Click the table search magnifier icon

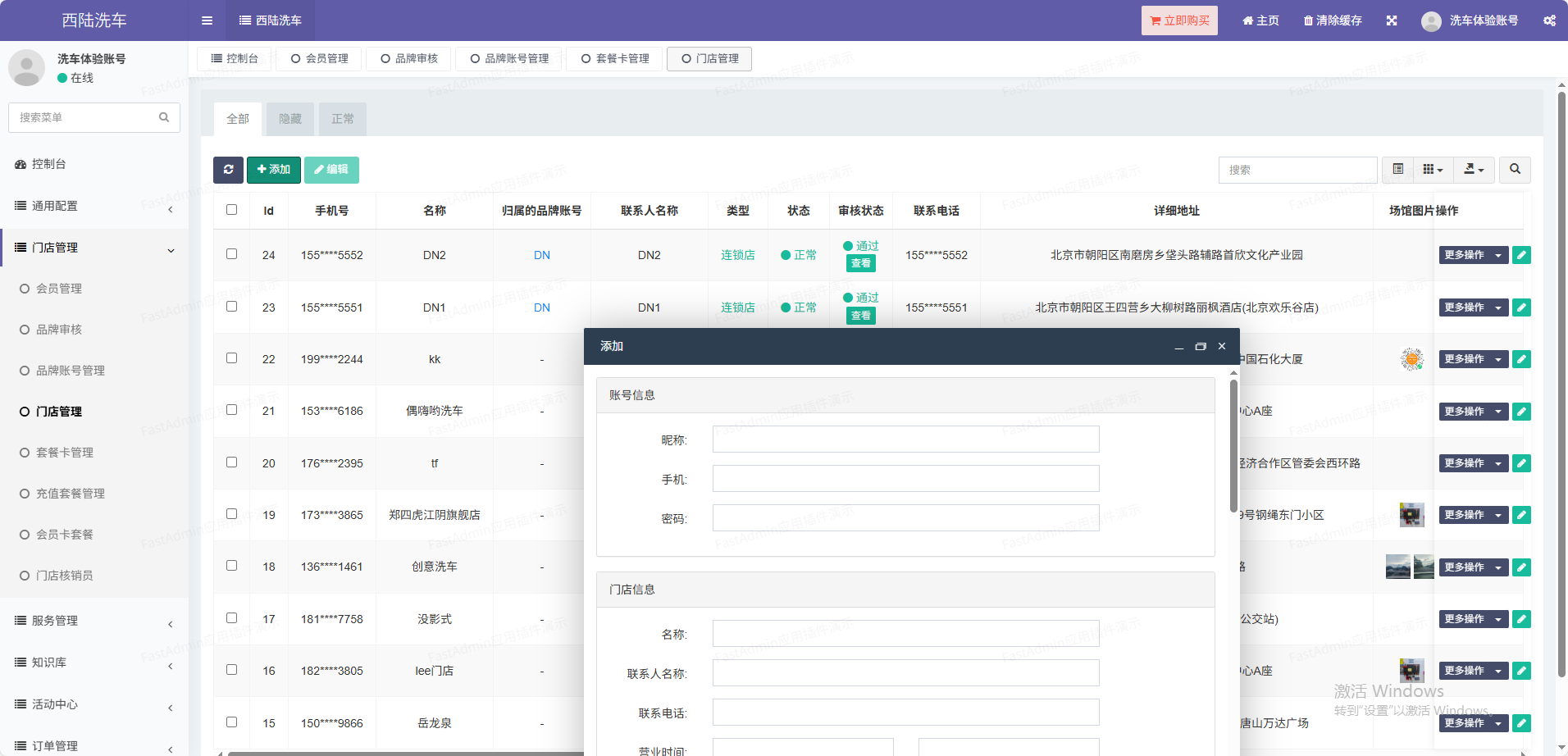click(1515, 170)
